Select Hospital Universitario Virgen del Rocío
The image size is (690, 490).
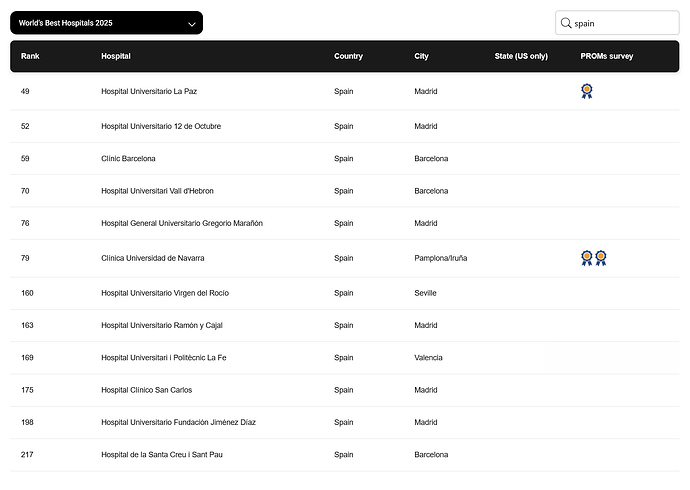[165, 293]
